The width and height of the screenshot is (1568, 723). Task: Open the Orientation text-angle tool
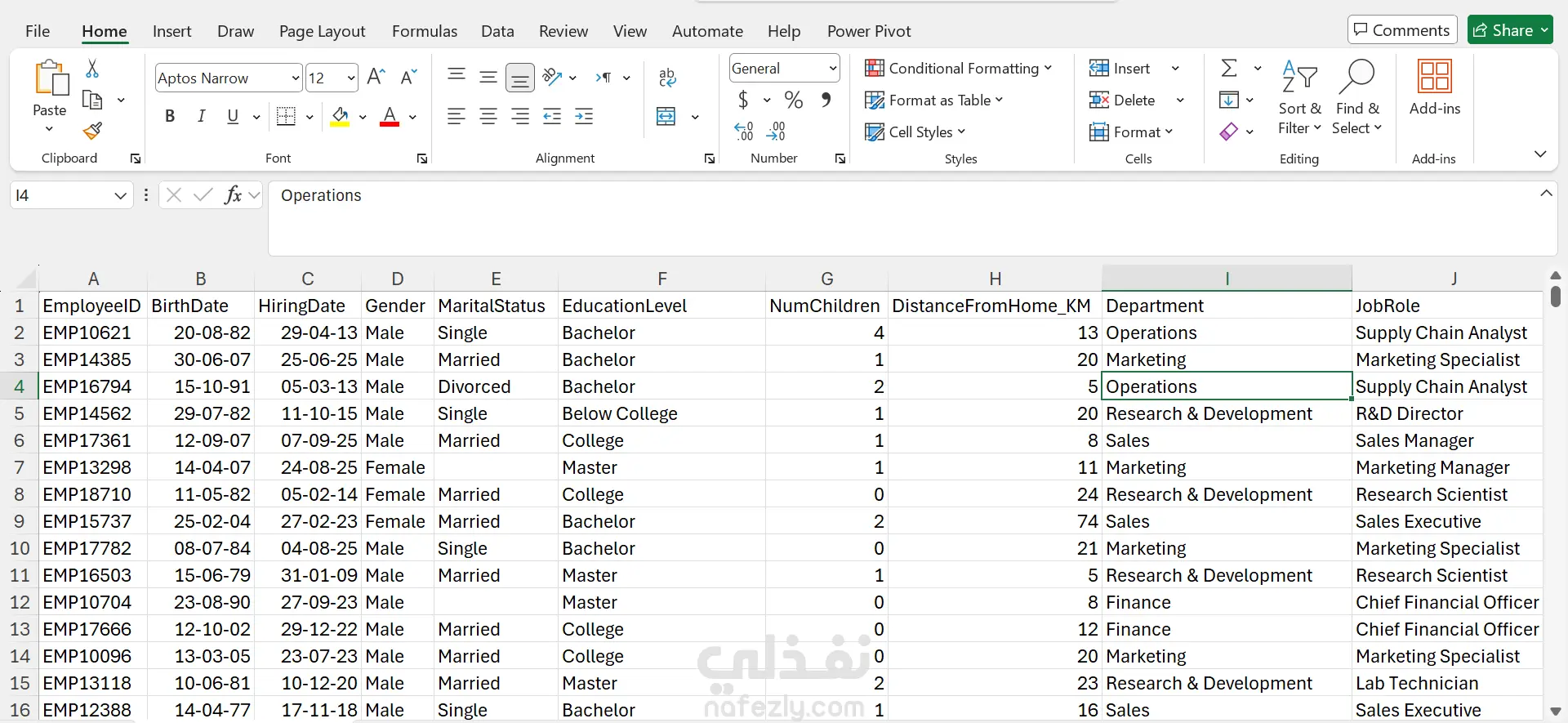(553, 78)
